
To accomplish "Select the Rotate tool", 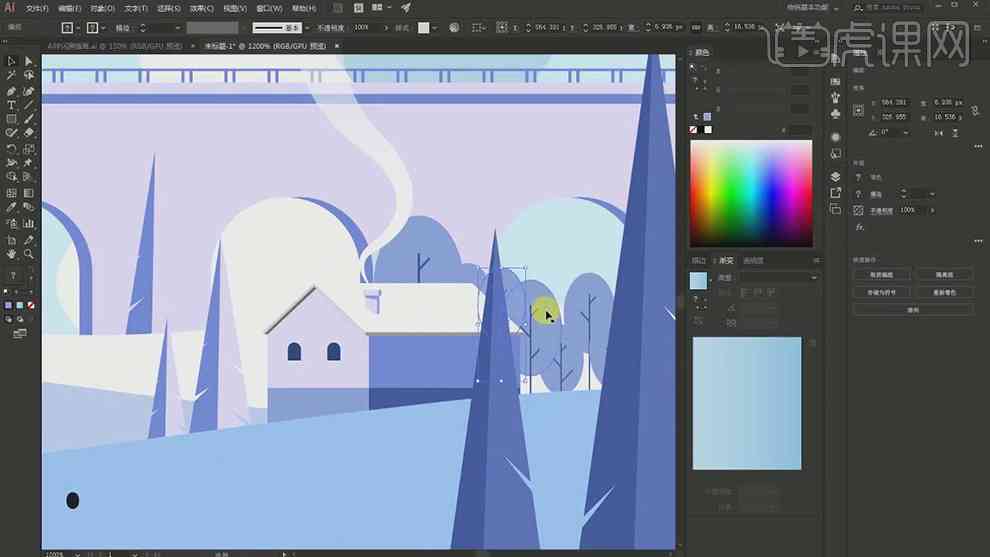I will coord(11,149).
